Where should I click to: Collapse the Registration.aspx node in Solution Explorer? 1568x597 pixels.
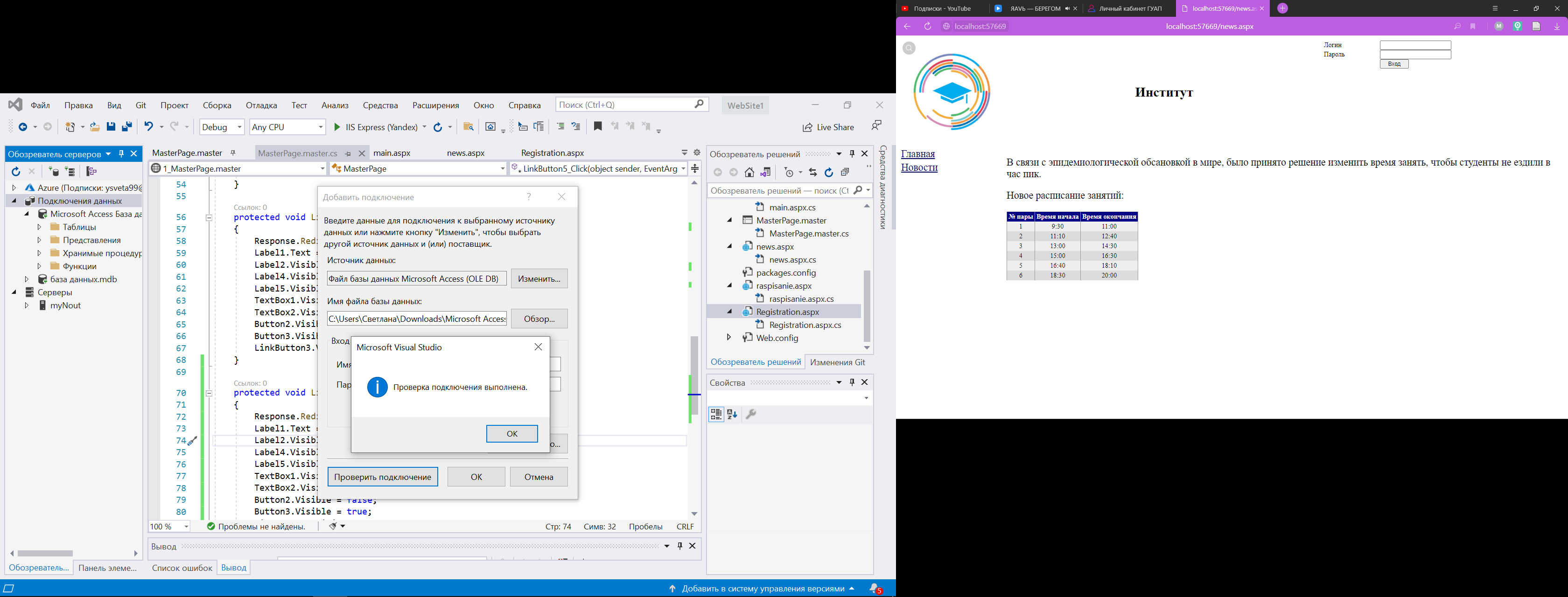point(729,312)
